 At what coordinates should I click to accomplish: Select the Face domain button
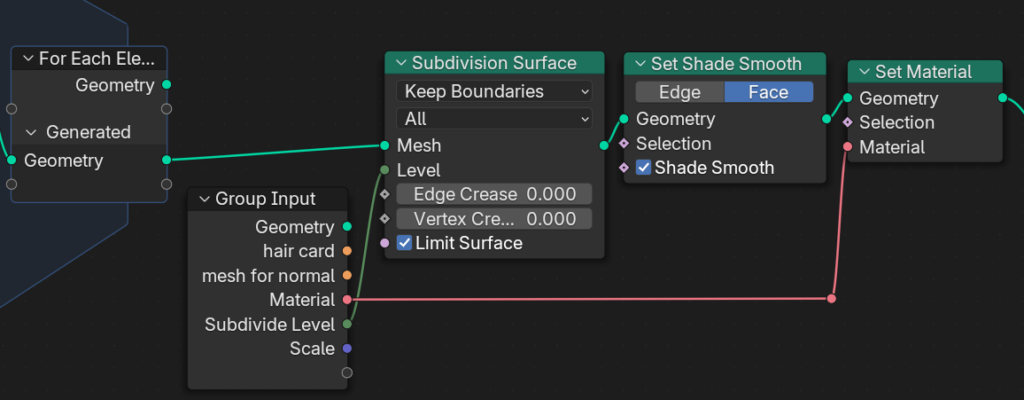[x=768, y=92]
